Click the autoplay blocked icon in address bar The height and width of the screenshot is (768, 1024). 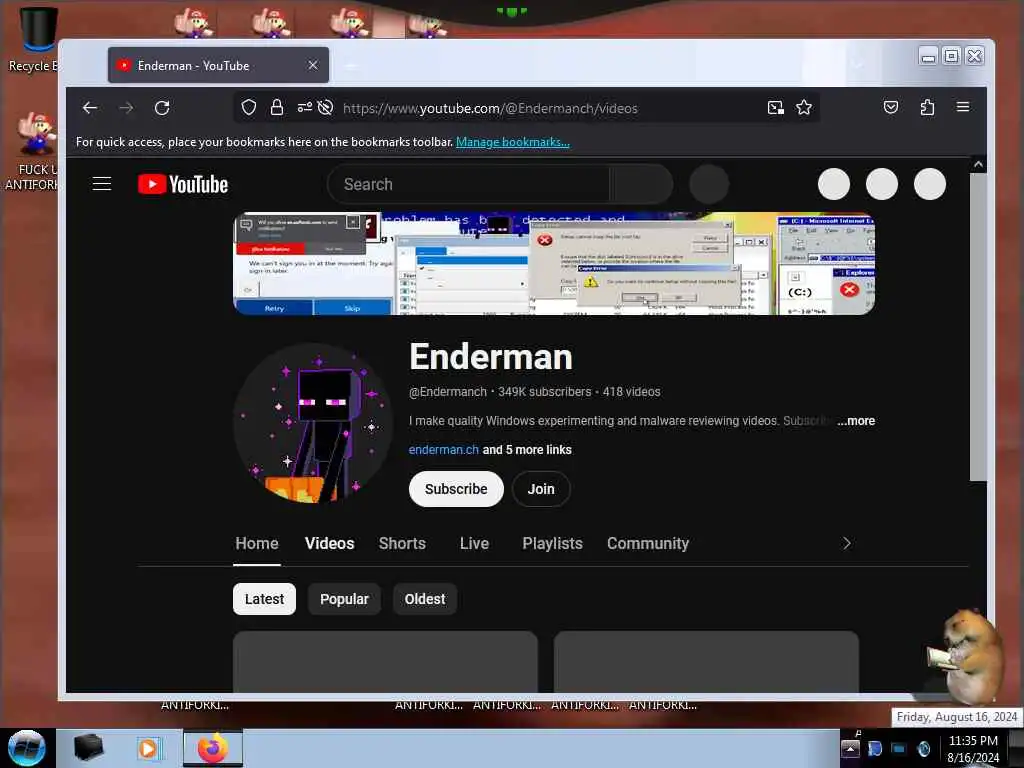[x=325, y=108]
